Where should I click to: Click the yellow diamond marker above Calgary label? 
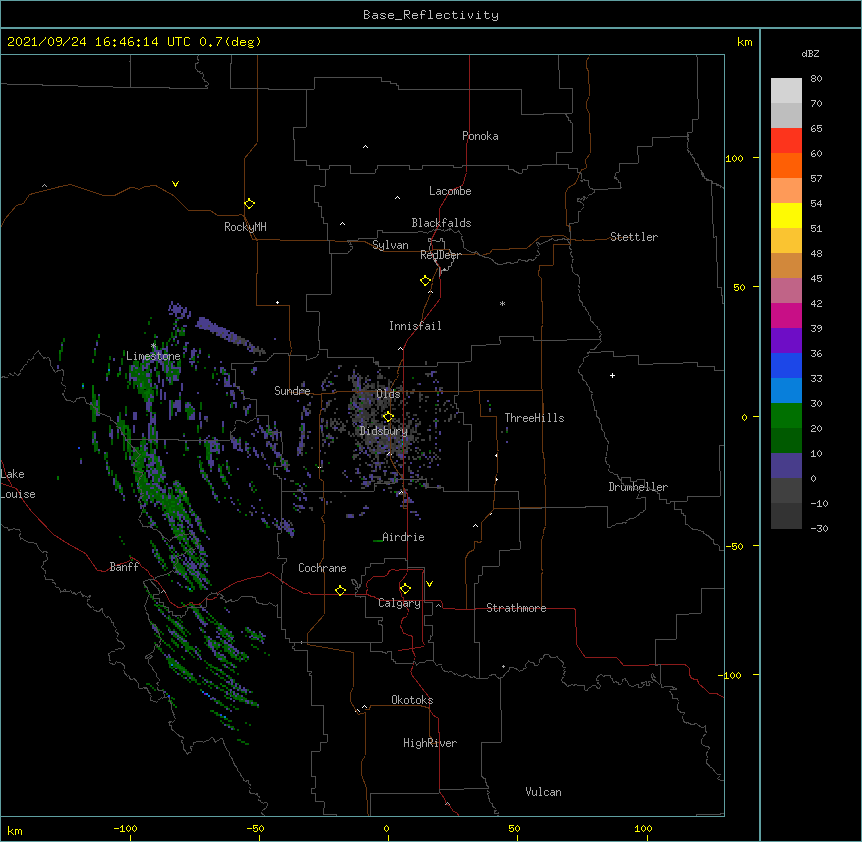(405, 589)
